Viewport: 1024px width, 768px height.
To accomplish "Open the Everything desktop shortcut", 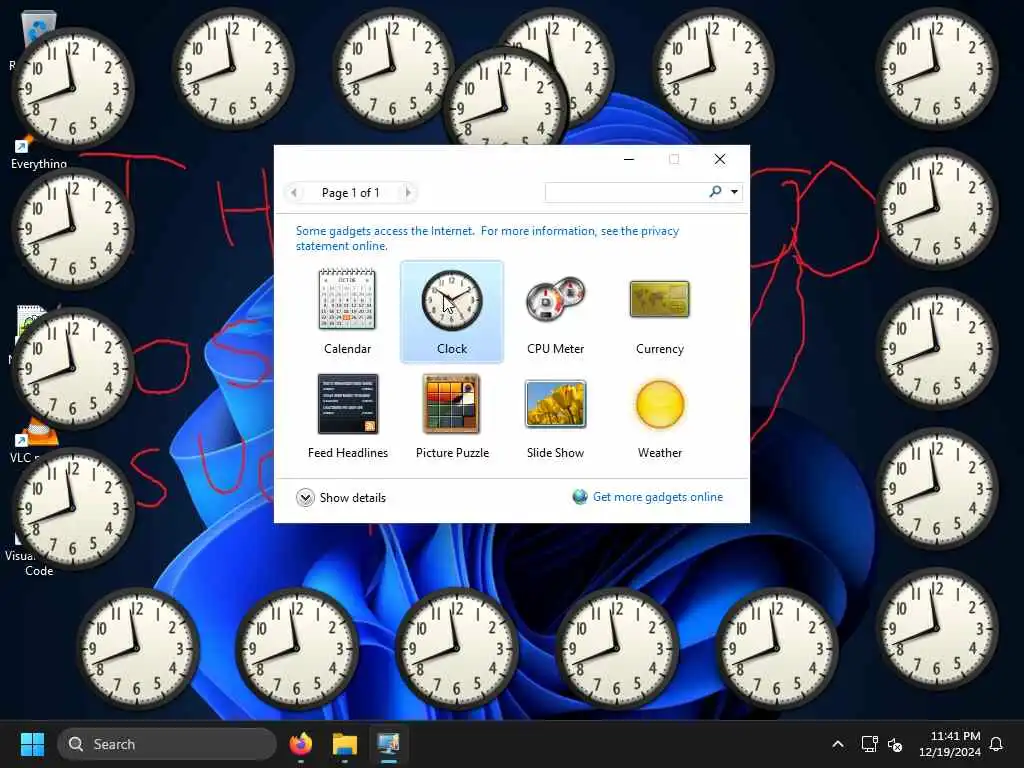I will pyautogui.click(x=39, y=163).
